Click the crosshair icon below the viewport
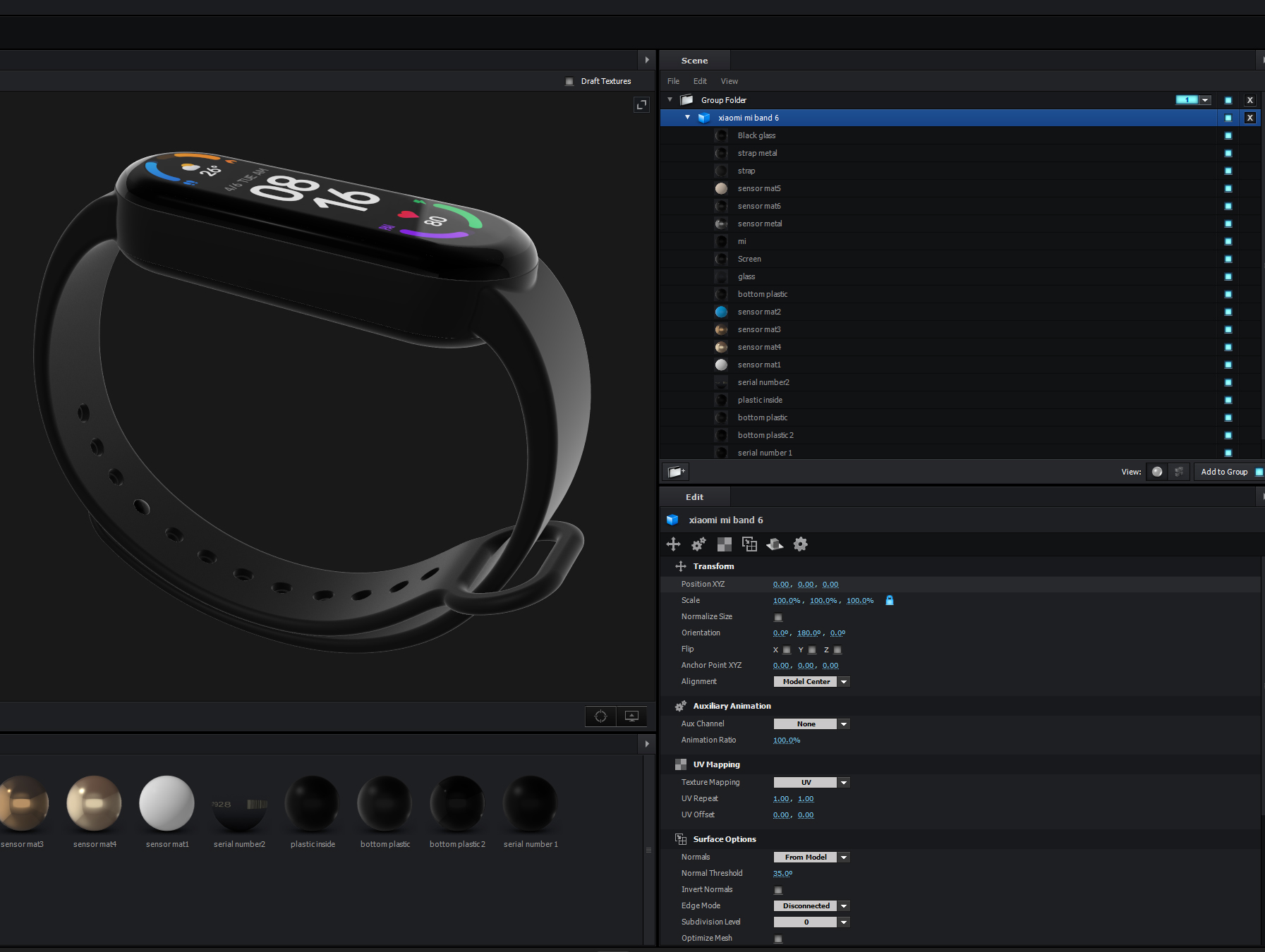The image size is (1265, 952). coord(601,716)
